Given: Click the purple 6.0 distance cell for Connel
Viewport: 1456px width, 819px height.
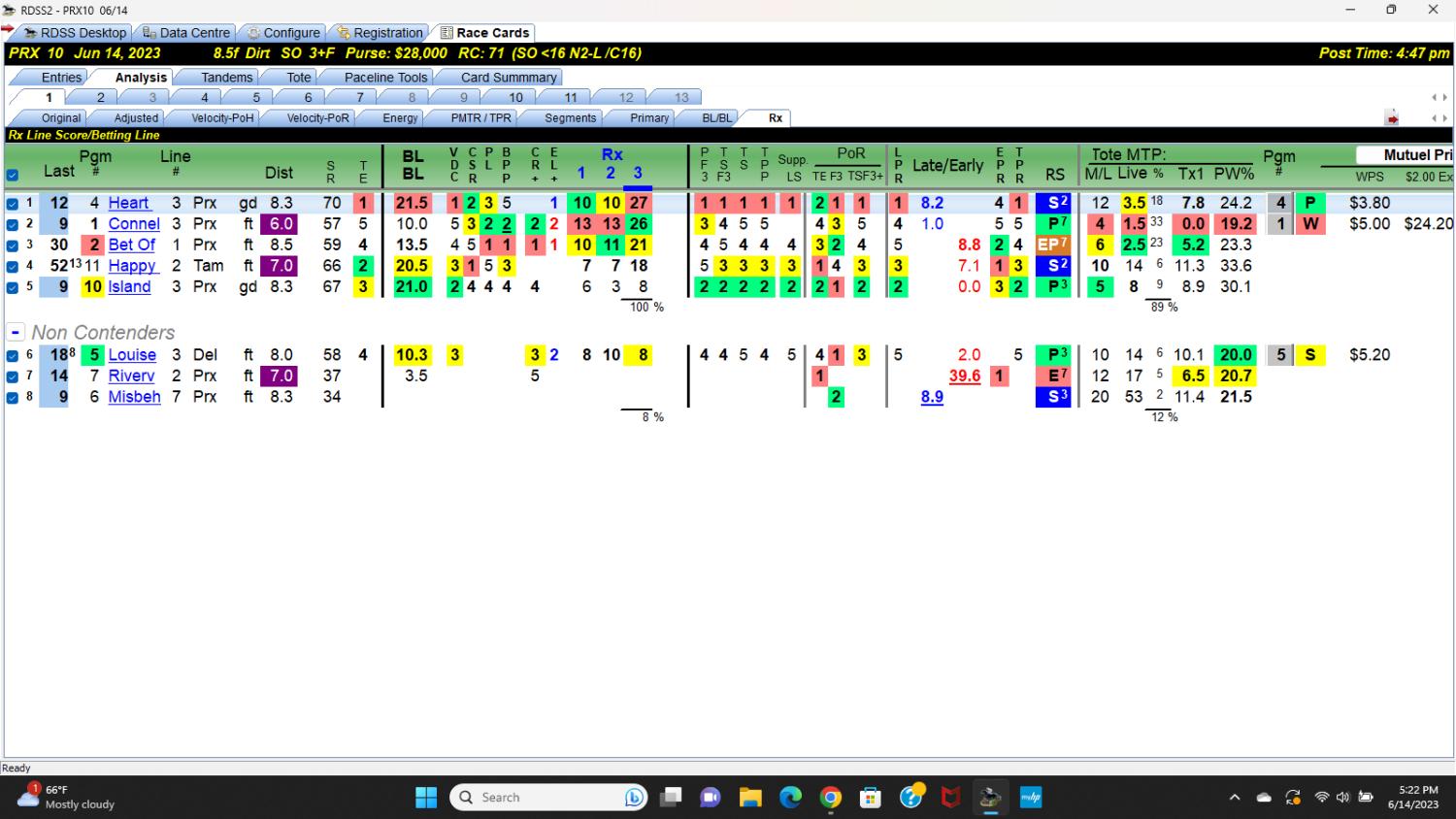Looking at the screenshot, I should [x=281, y=224].
